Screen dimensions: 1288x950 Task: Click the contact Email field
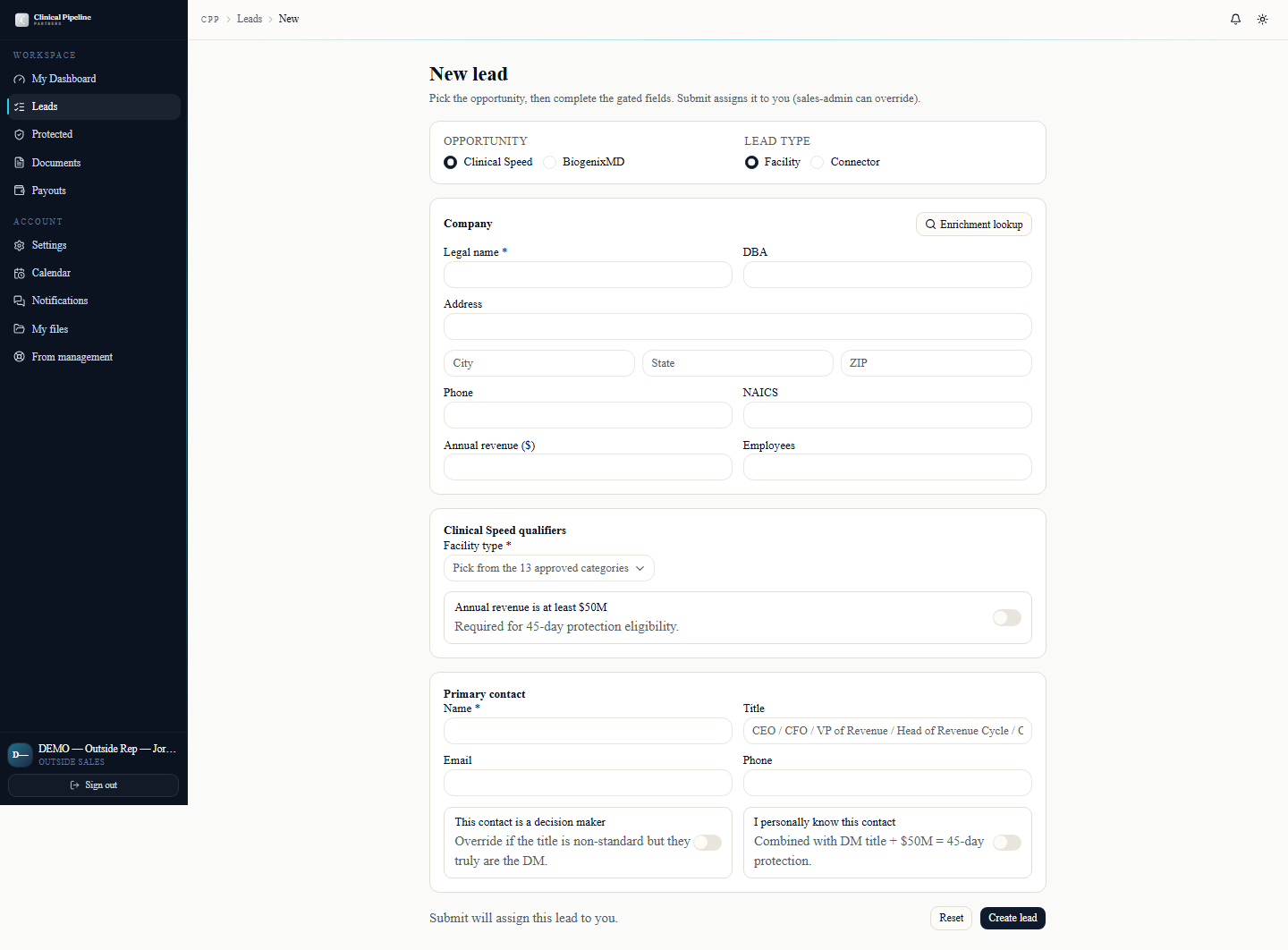click(588, 783)
